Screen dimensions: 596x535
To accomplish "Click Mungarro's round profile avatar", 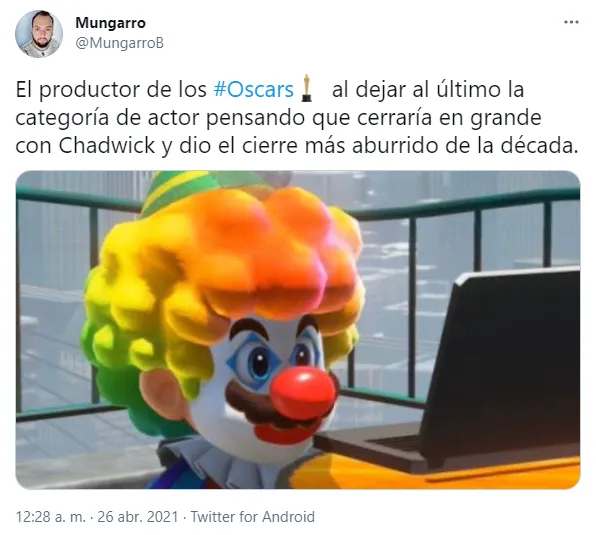I will [x=39, y=34].
